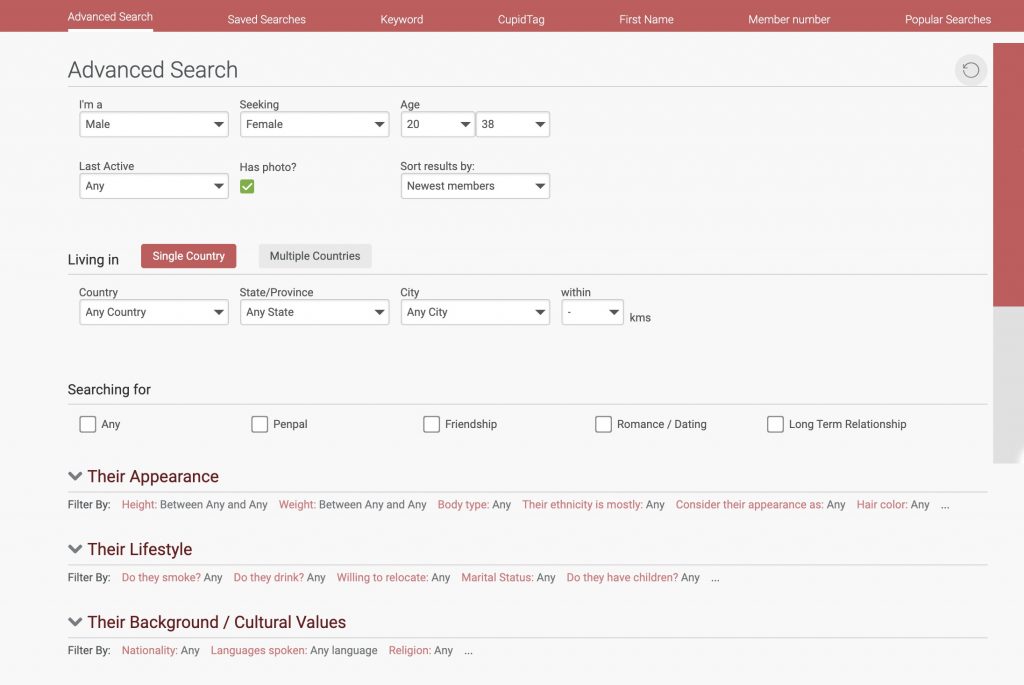The image size is (1024, 685).
Task: View the Popular Searches tab
Action: 948,20
